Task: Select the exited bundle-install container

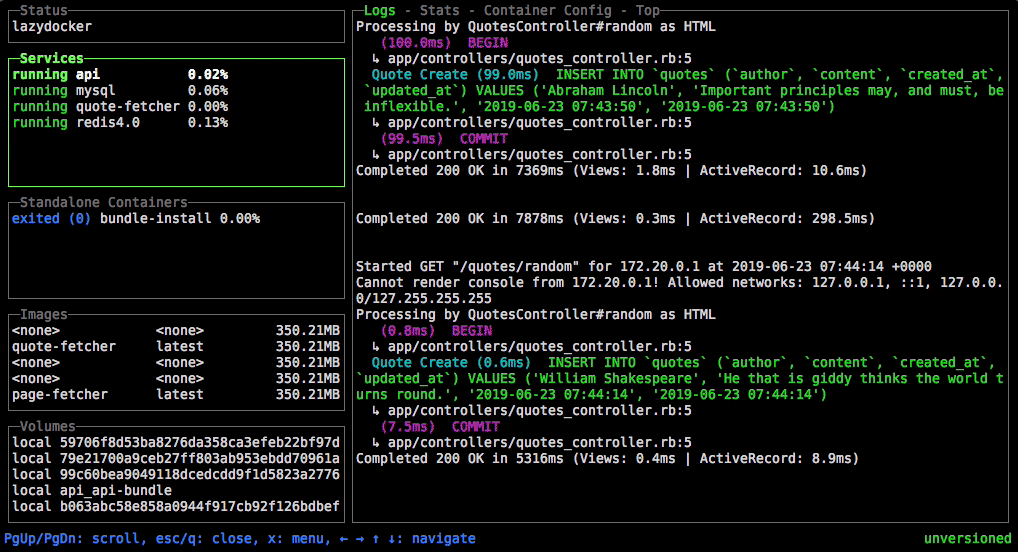Action: pos(135,219)
